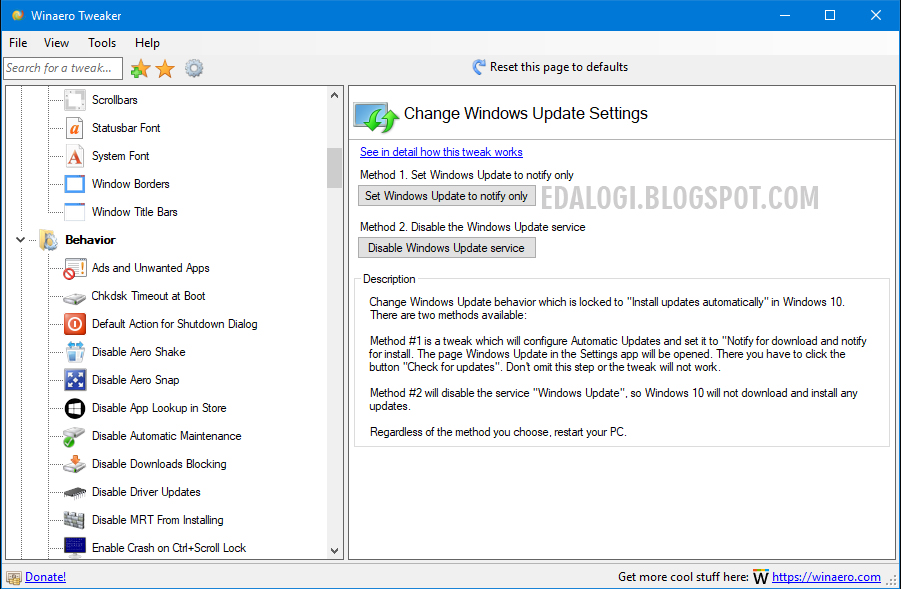Click the Disable MRT From Installing icon
Screen dimensions: 901x589
pyautogui.click(x=75, y=521)
